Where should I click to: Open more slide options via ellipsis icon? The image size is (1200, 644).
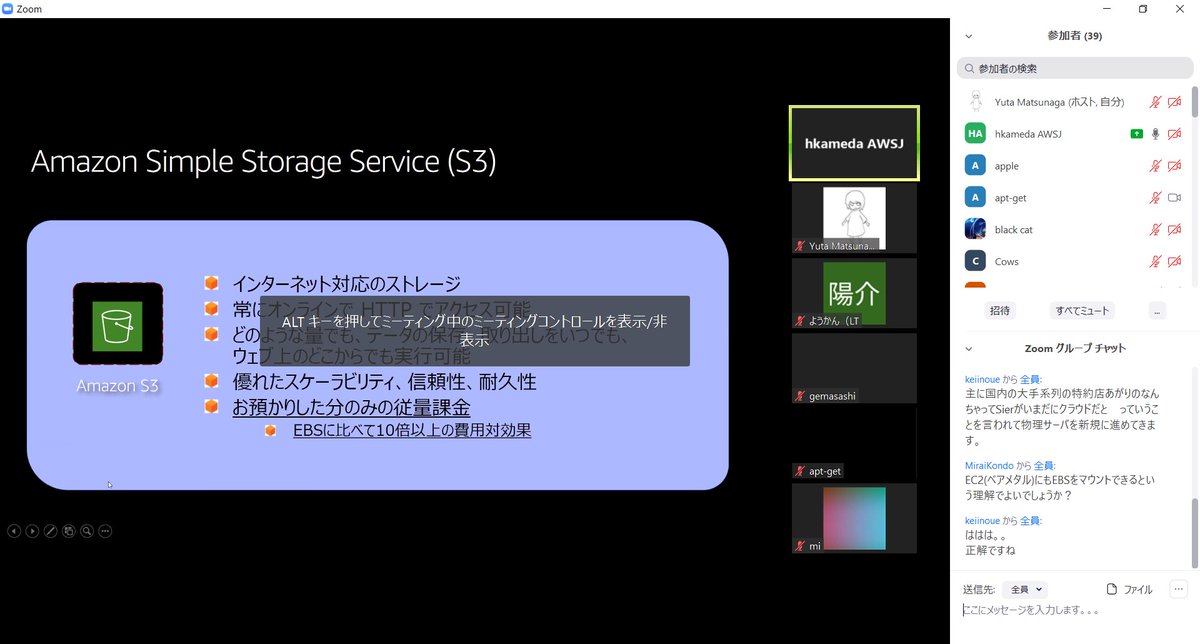pyautogui.click(x=105, y=531)
